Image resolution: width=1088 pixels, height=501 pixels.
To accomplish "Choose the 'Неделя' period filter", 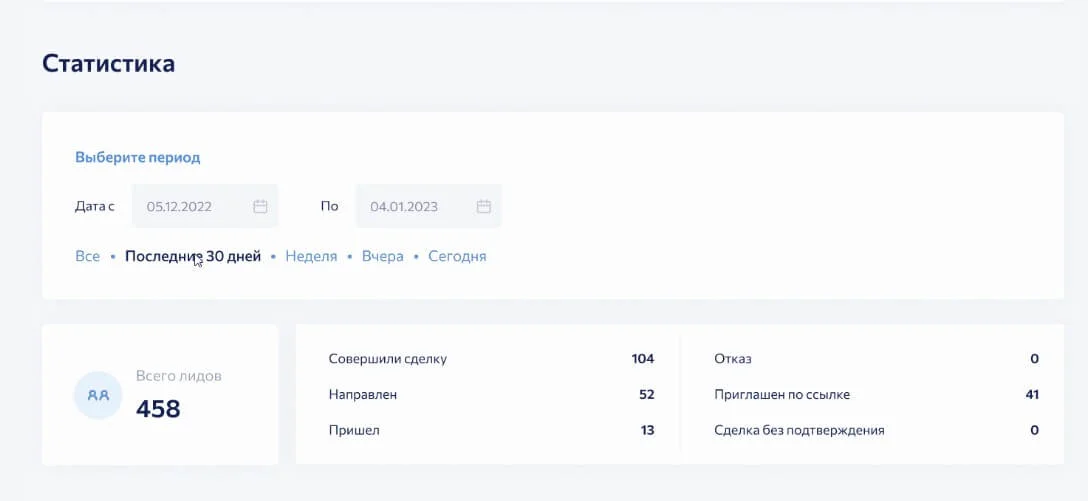I will pos(312,256).
